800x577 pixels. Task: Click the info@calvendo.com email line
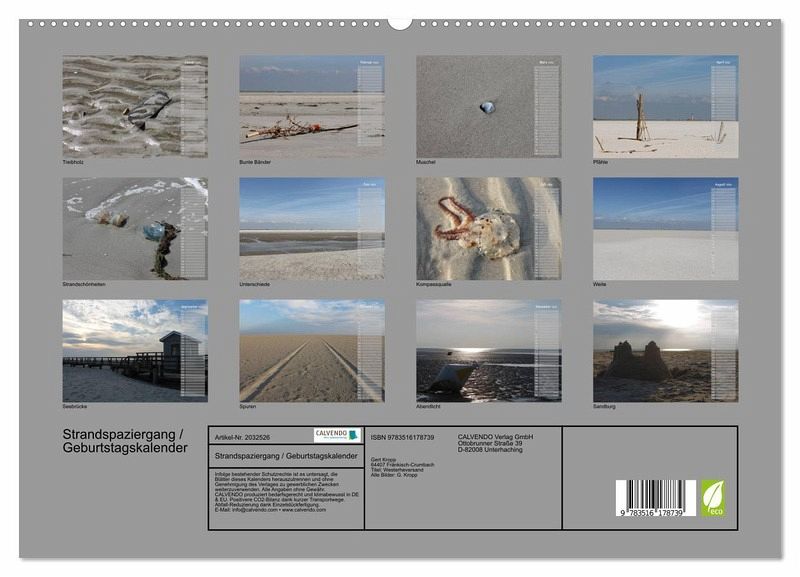click(270, 510)
